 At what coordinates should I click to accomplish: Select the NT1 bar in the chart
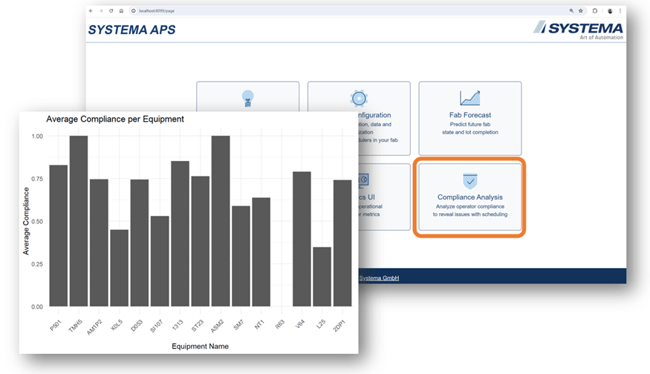click(261, 252)
